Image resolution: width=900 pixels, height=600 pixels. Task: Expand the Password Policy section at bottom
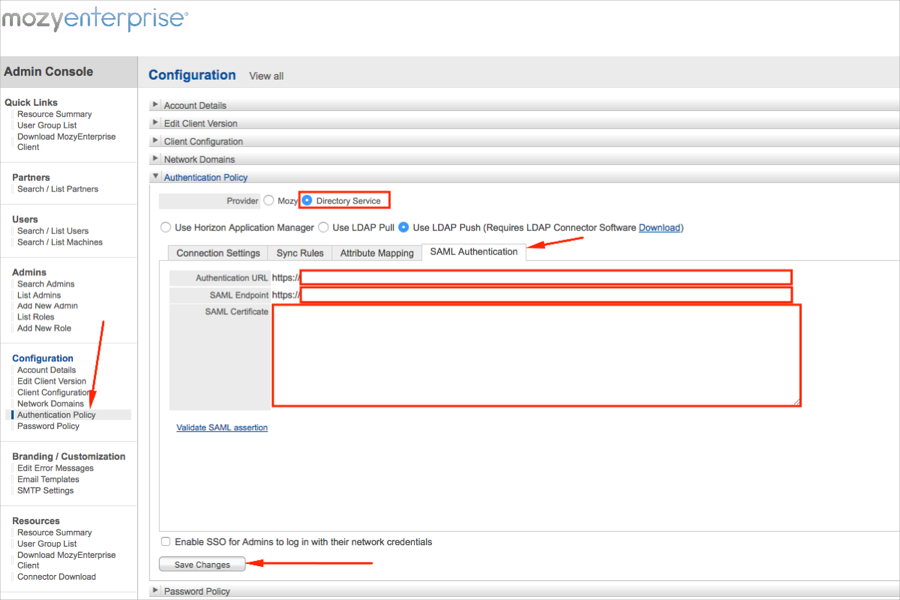coord(196,592)
